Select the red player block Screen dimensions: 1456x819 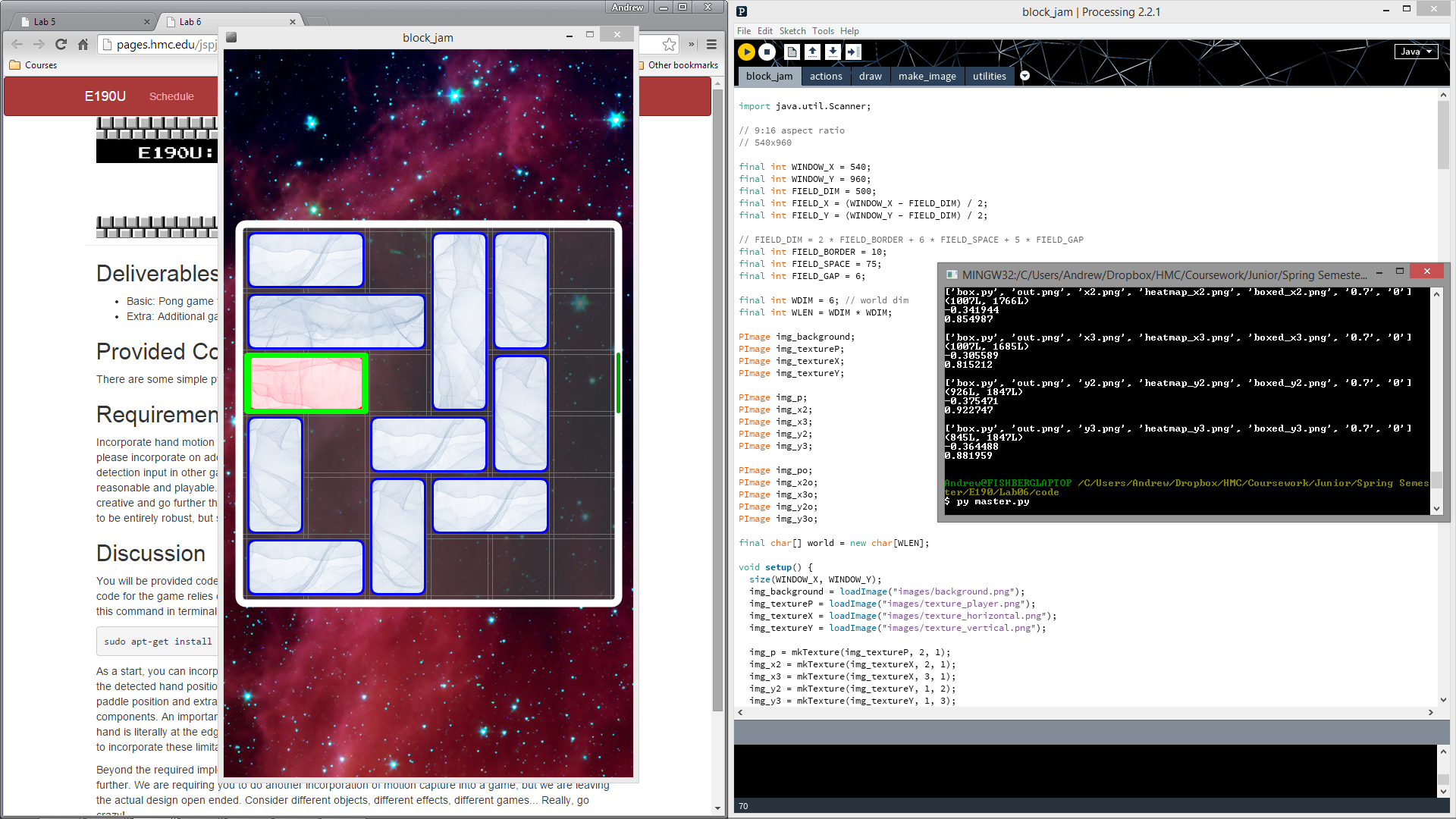coord(306,384)
